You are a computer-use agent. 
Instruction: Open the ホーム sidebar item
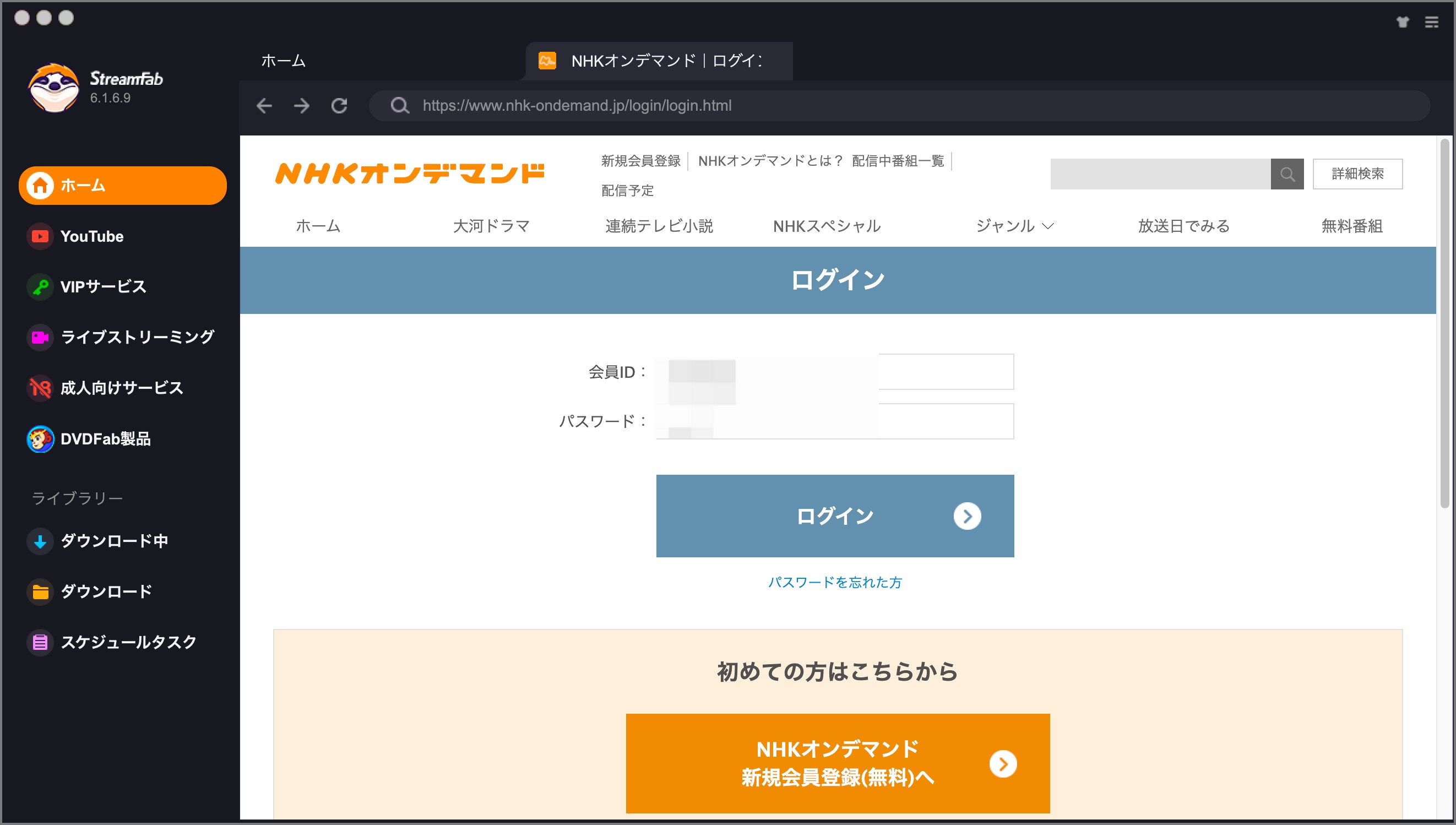pyautogui.click(x=122, y=185)
